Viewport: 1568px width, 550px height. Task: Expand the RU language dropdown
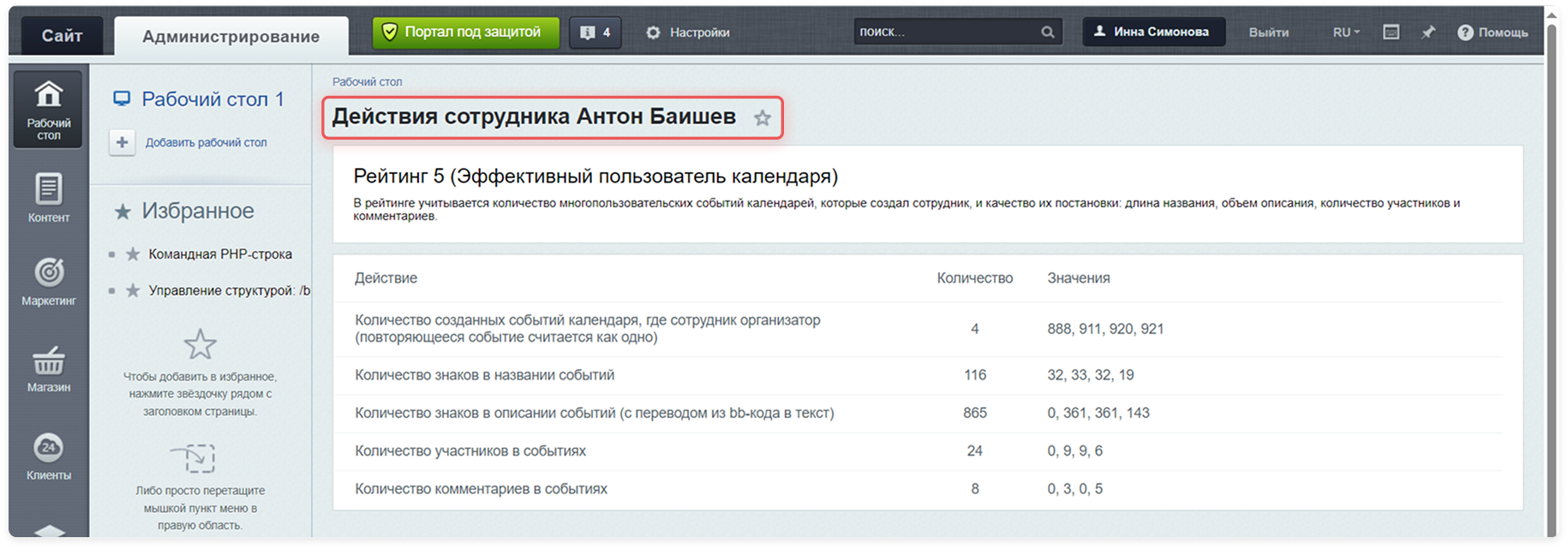[1345, 32]
